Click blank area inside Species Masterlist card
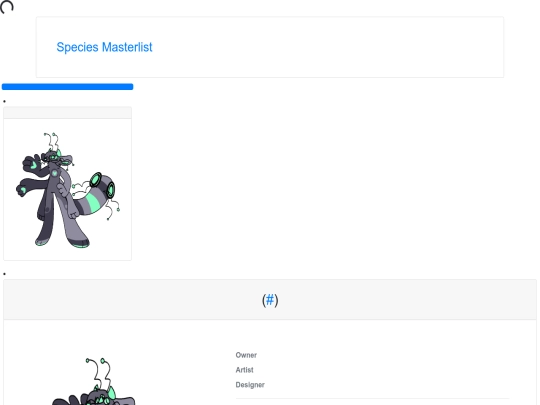The image size is (540, 405). click(327, 47)
